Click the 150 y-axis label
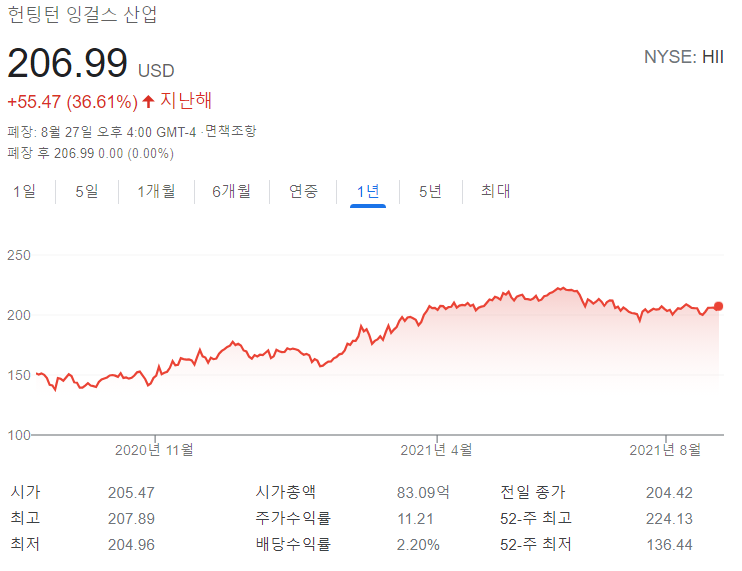742x571 pixels. [18, 375]
